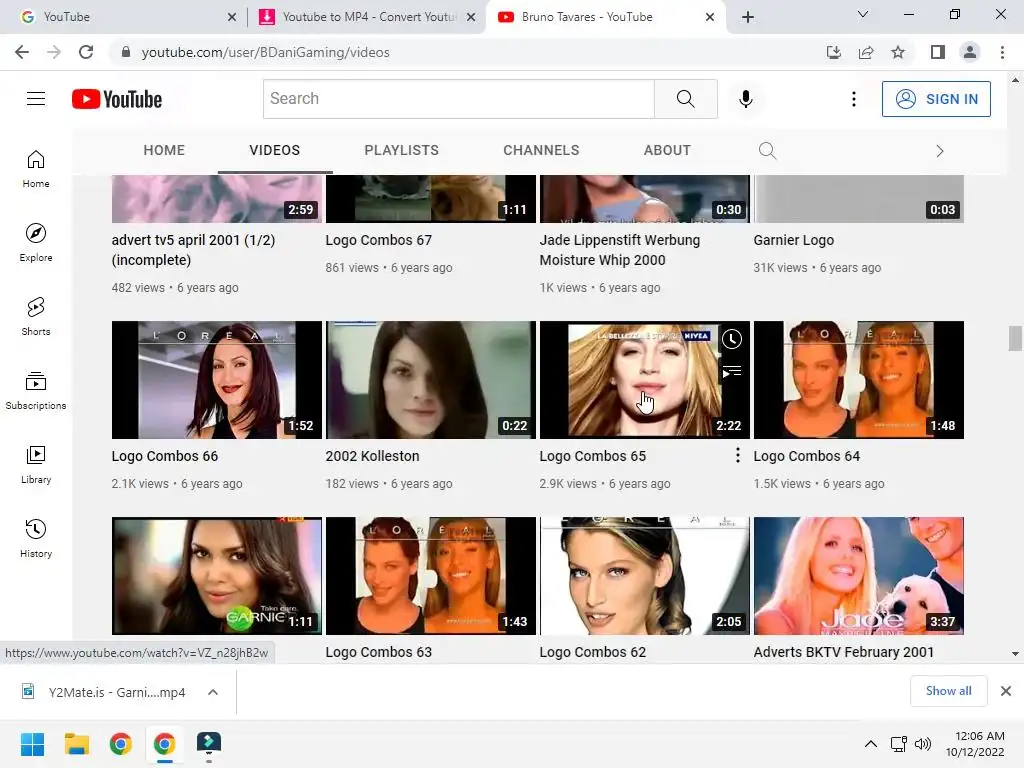This screenshot has height=768, width=1024.
Task: Click Show all downloads
Action: pos(948,691)
